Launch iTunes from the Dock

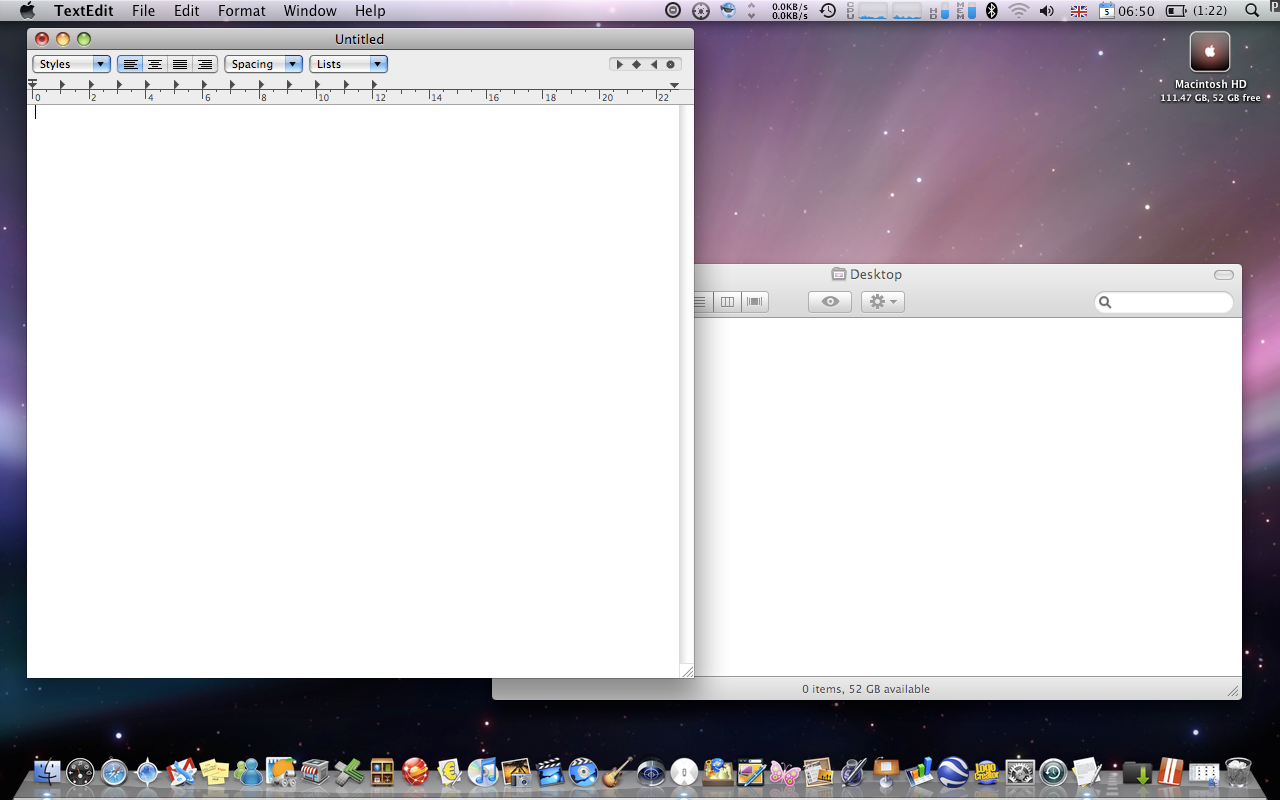click(483, 772)
